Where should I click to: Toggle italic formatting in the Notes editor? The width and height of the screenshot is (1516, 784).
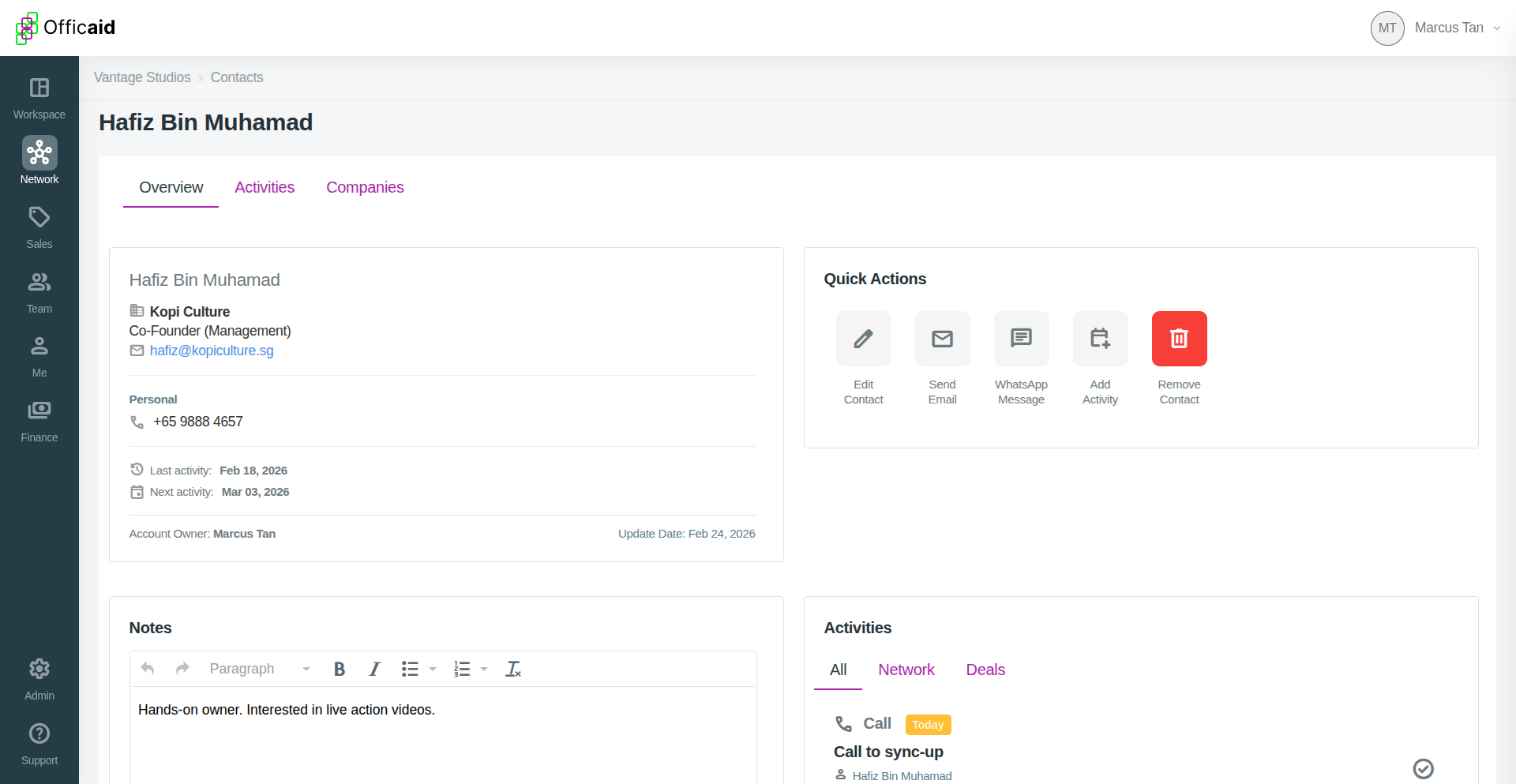point(374,669)
